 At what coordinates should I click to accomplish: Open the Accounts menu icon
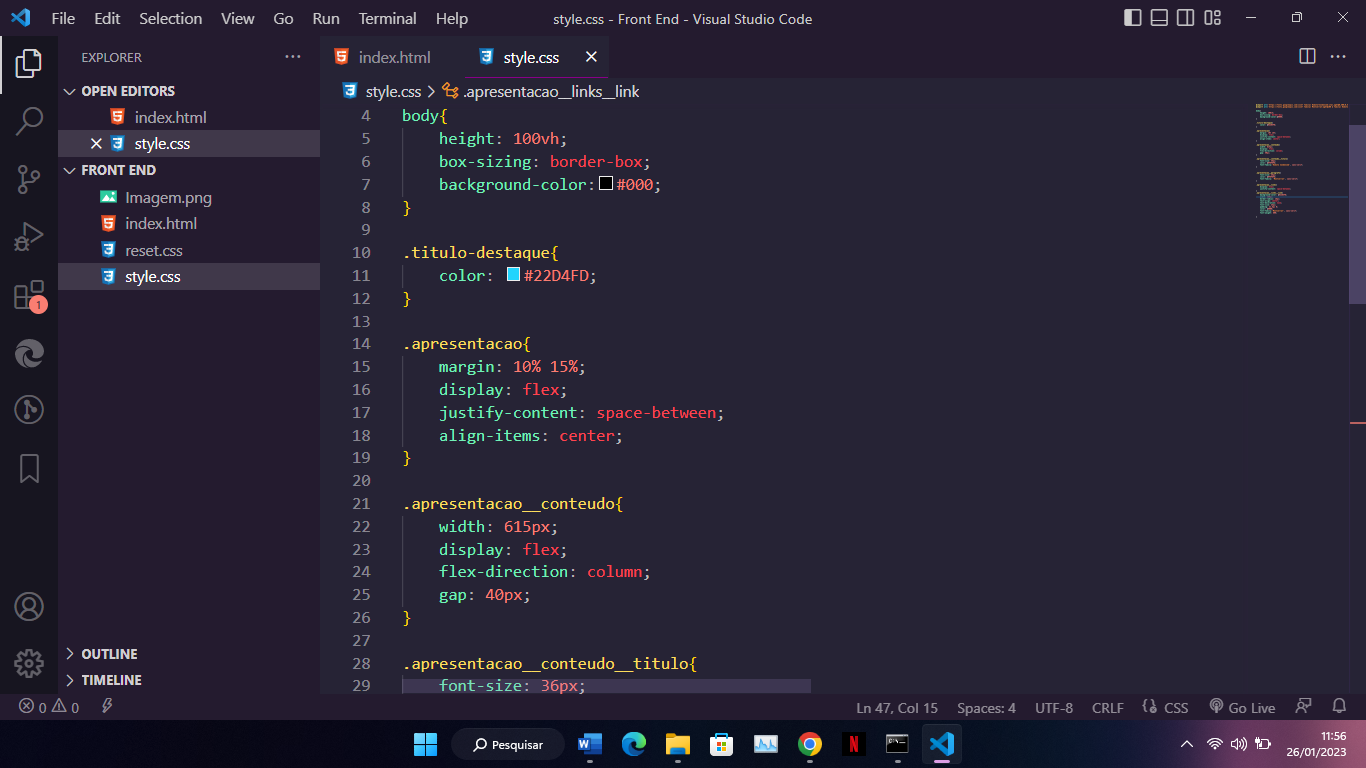[29, 606]
